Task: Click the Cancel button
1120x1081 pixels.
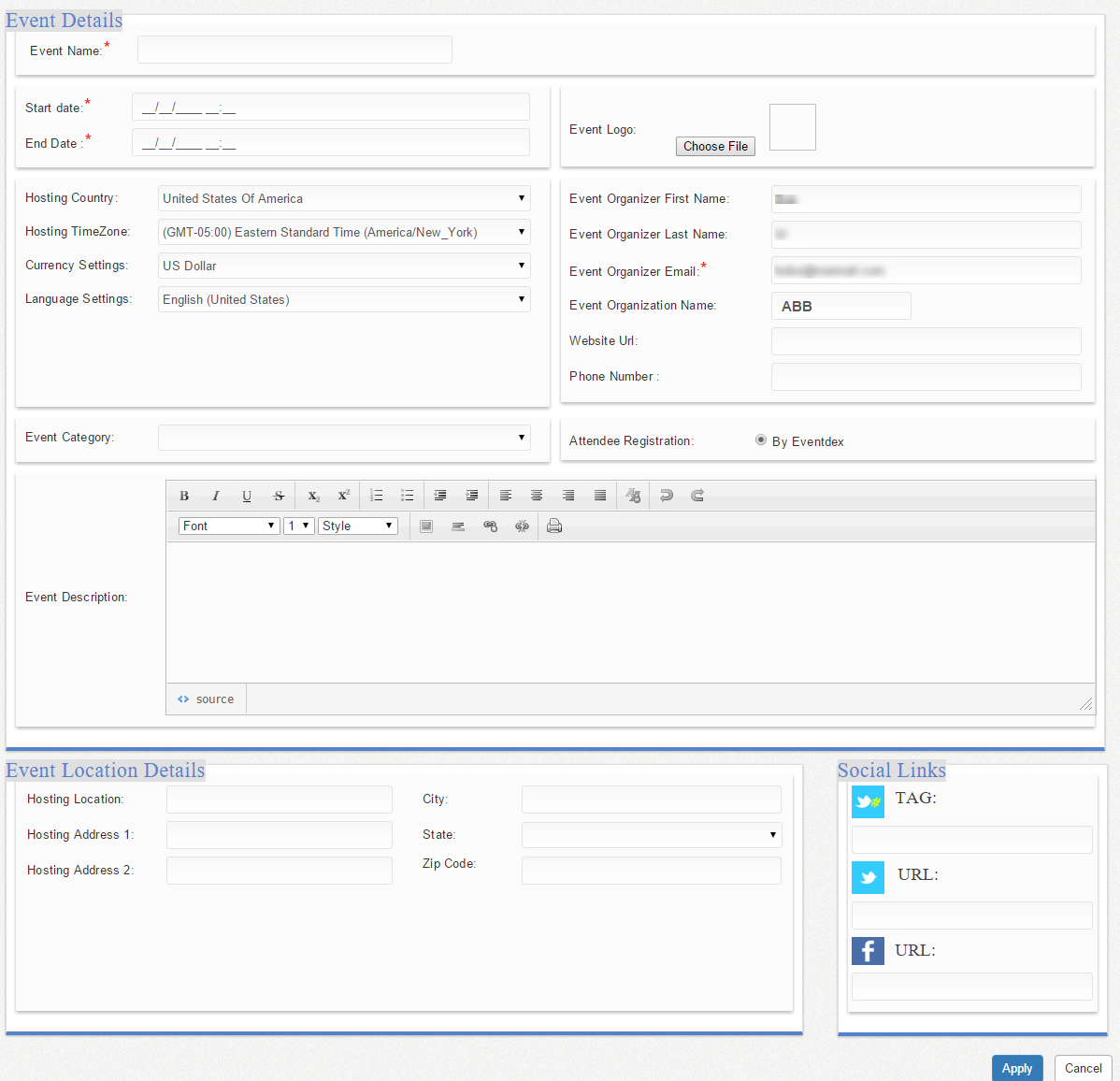Action: coord(1083,1068)
